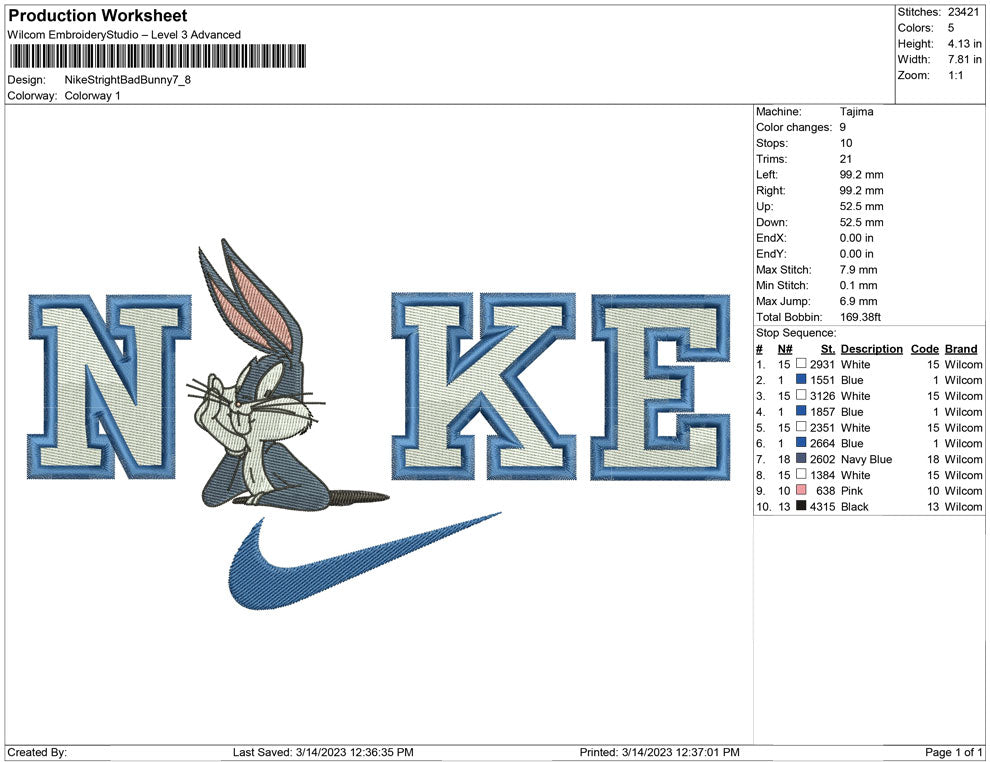Click the Created By footer label
The width and height of the screenshot is (990, 762).
37,752
